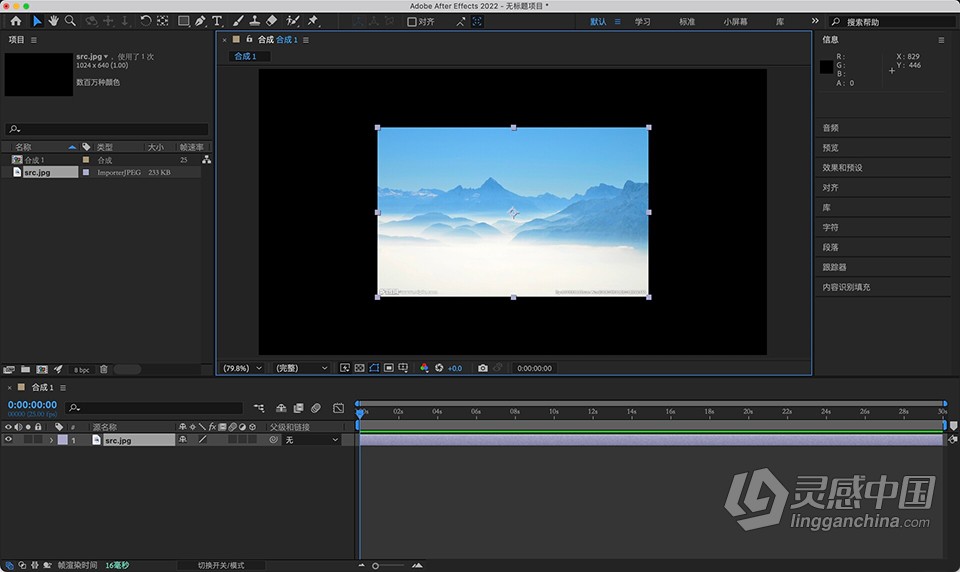Viewport: 960px width, 572px height.
Task: Enable the 对齐 snapping checkbox
Action: click(412, 21)
